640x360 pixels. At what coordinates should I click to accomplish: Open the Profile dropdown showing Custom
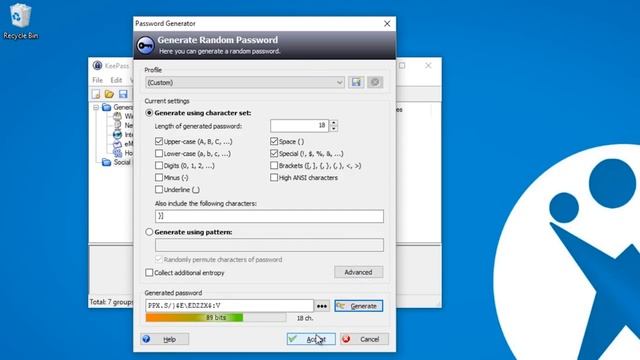click(245, 82)
